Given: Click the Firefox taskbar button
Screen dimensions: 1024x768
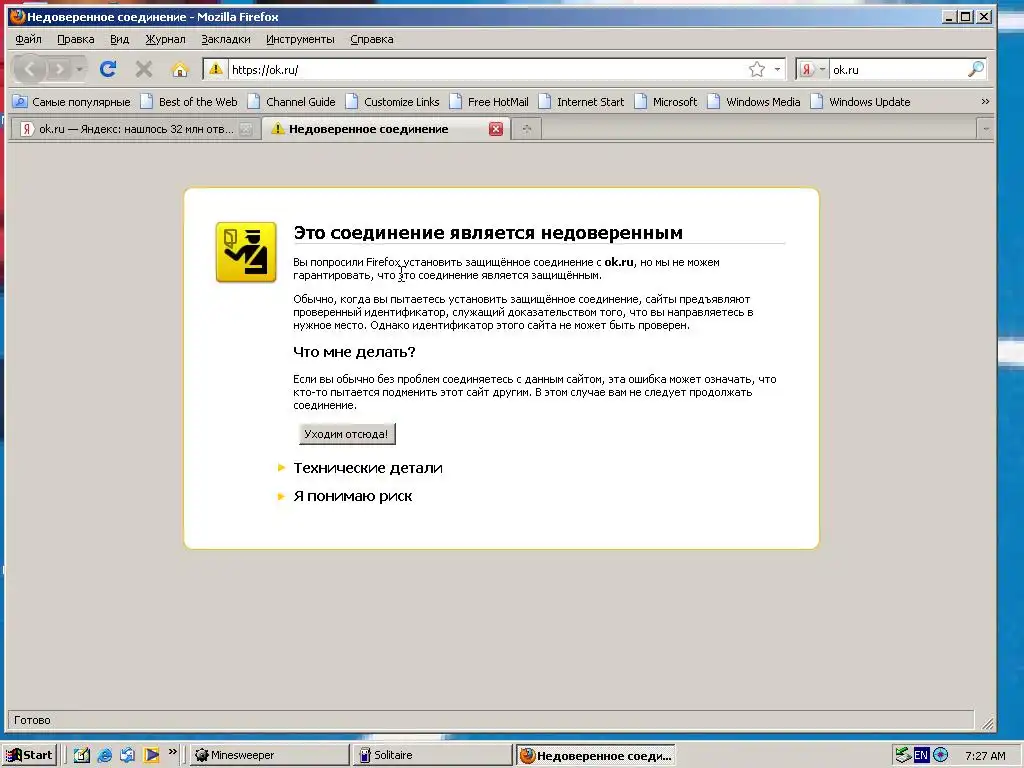Looking at the screenshot, I should coord(596,756).
